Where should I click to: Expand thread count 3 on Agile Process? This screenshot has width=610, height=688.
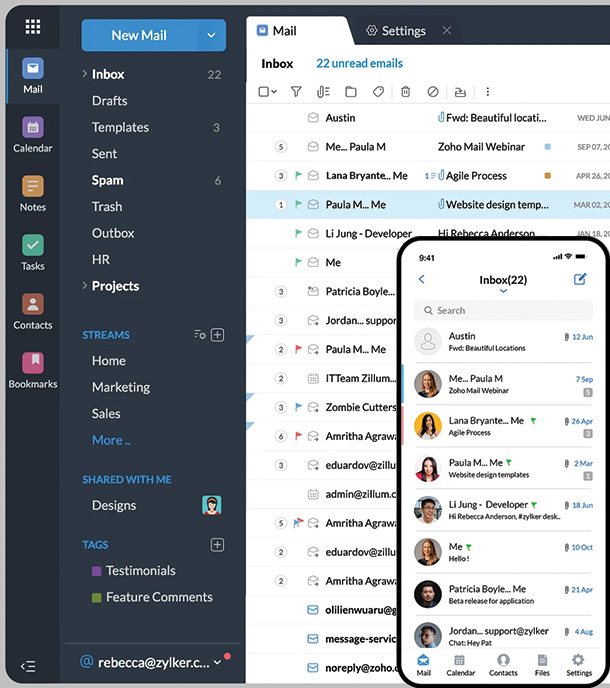pos(281,176)
